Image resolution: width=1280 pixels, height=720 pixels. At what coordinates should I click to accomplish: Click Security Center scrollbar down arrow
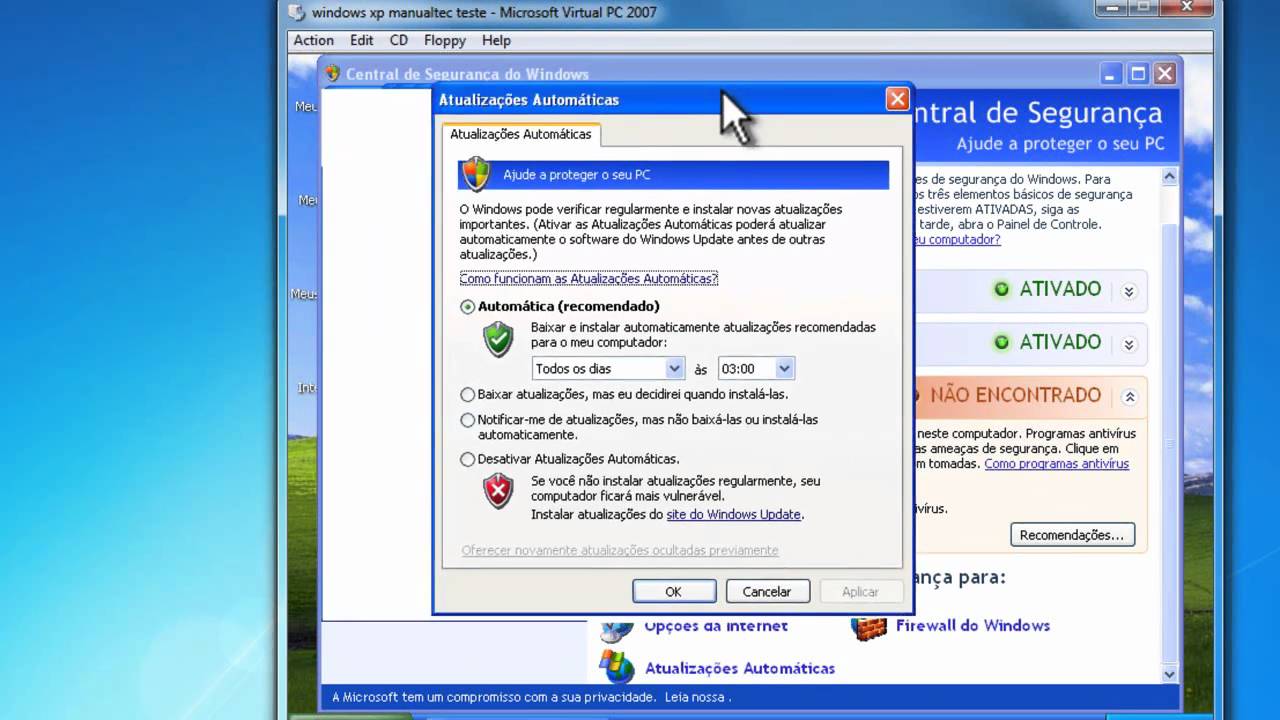click(1169, 674)
